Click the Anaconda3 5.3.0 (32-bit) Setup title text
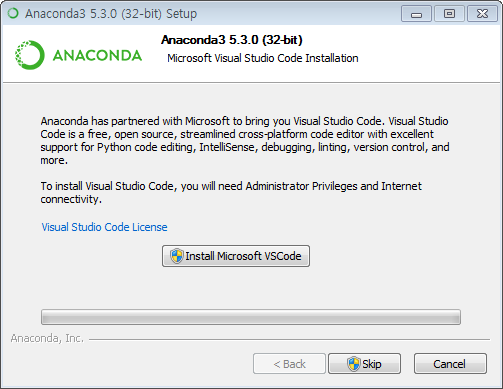This screenshot has width=503, height=389. pos(111,14)
